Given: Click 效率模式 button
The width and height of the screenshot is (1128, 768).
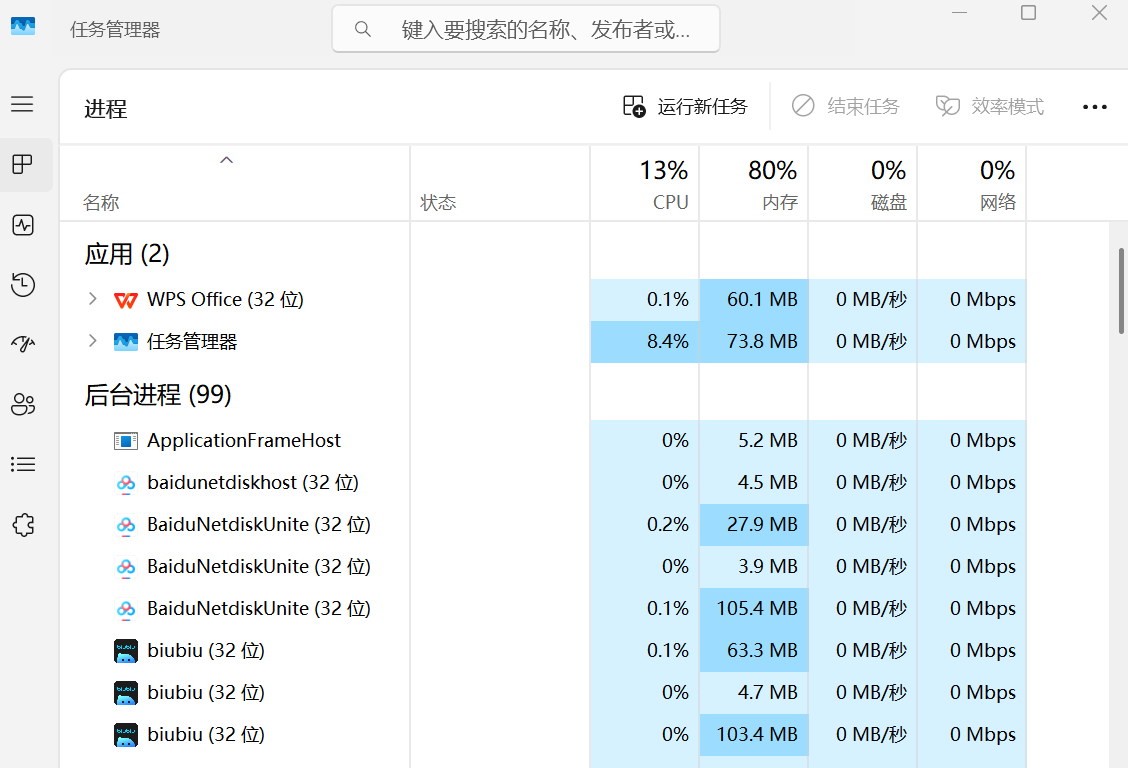Looking at the screenshot, I should point(989,106).
